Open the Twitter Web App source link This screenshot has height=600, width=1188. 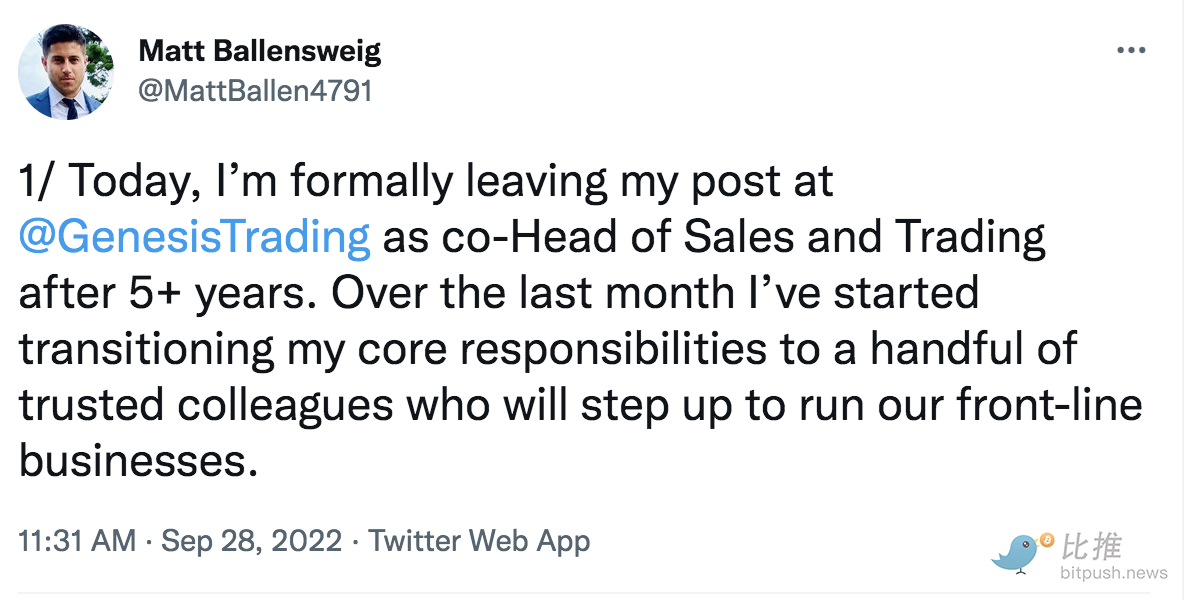click(x=479, y=541)
